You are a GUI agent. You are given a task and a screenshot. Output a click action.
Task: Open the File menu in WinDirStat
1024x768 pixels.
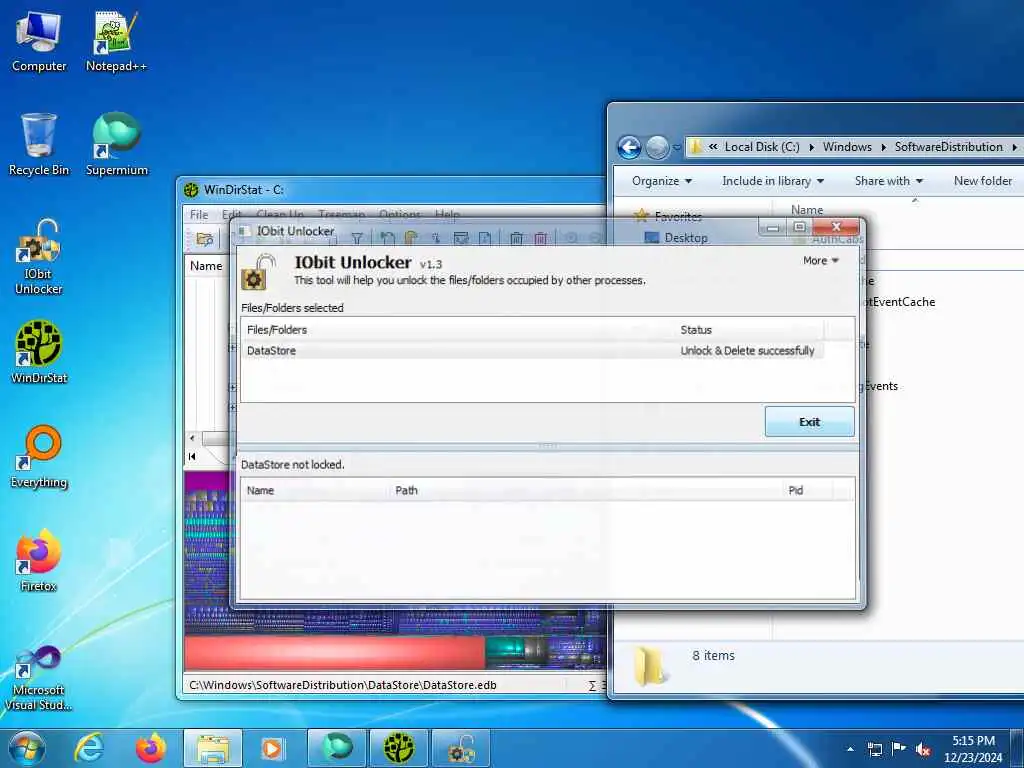199,214
